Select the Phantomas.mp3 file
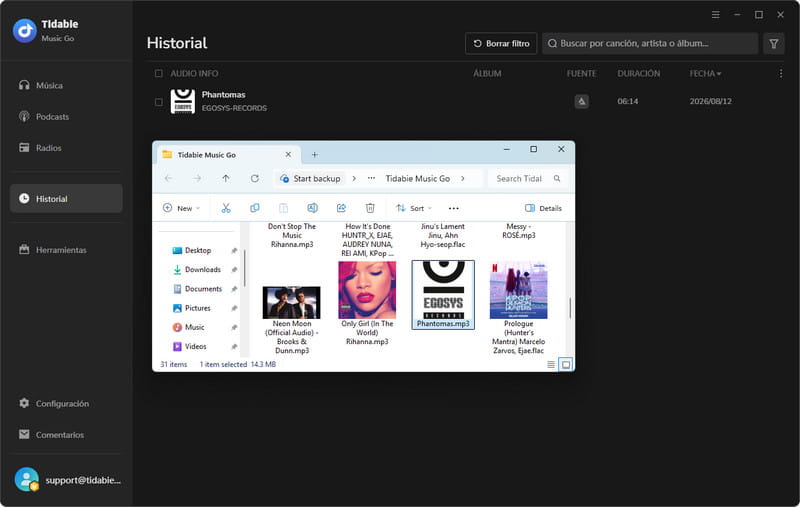 [x=443, y=295]
